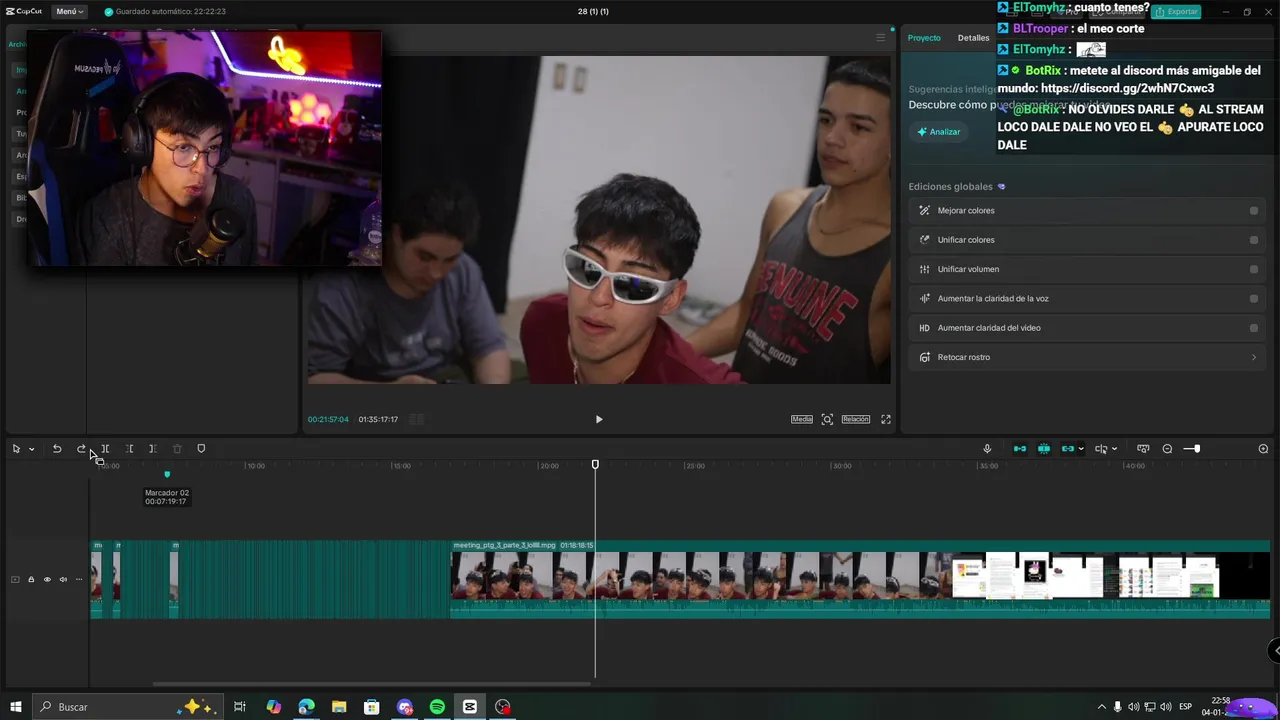The height and width of the screenshot is (720, 1280).
Task: Hide the main track with eye icon
Action: pyautogui.click(x=47, y=579)
